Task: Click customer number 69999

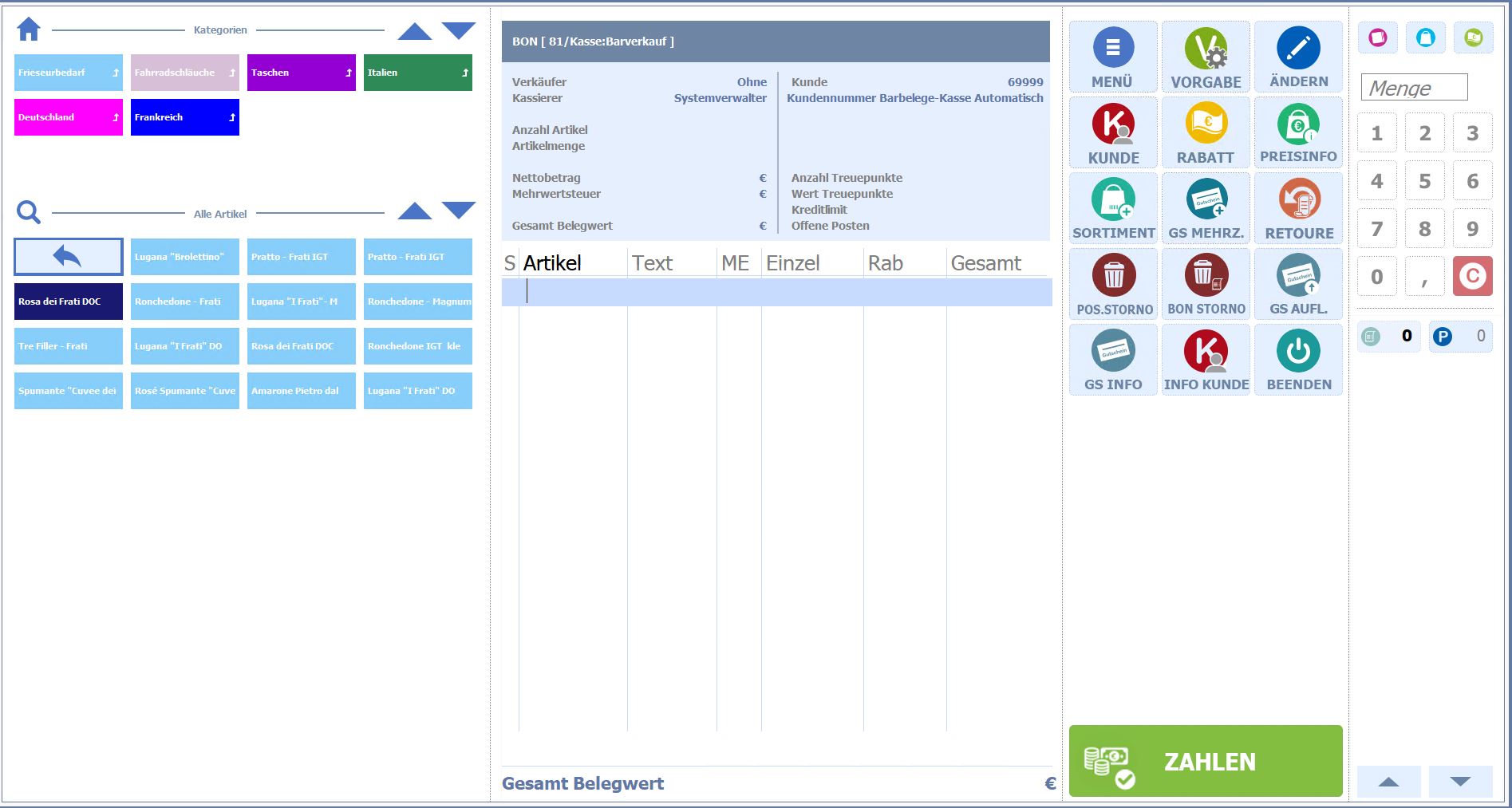Action: coord(1025,82)
